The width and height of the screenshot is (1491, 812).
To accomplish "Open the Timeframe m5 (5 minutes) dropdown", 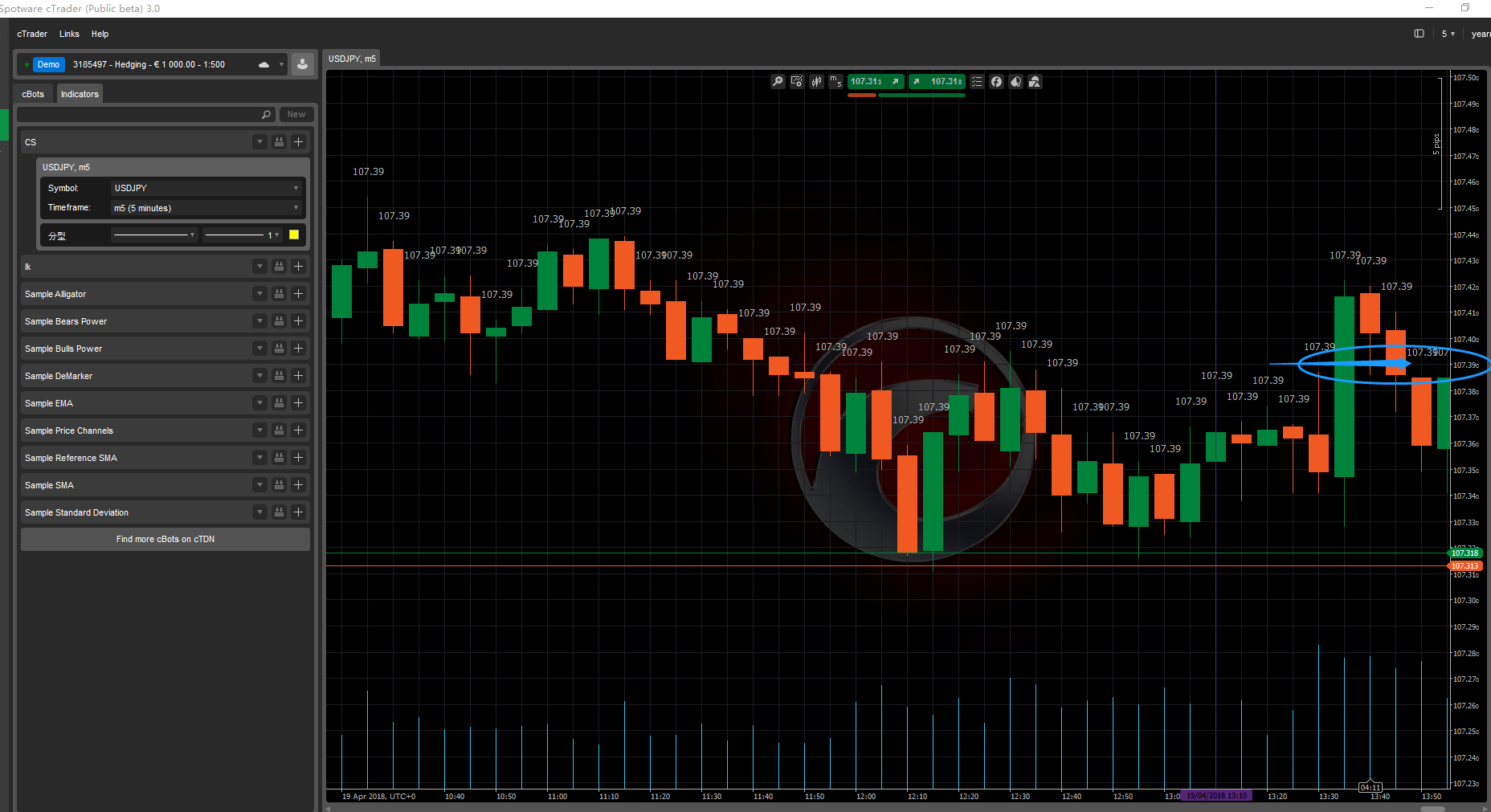I will (206, 208).
